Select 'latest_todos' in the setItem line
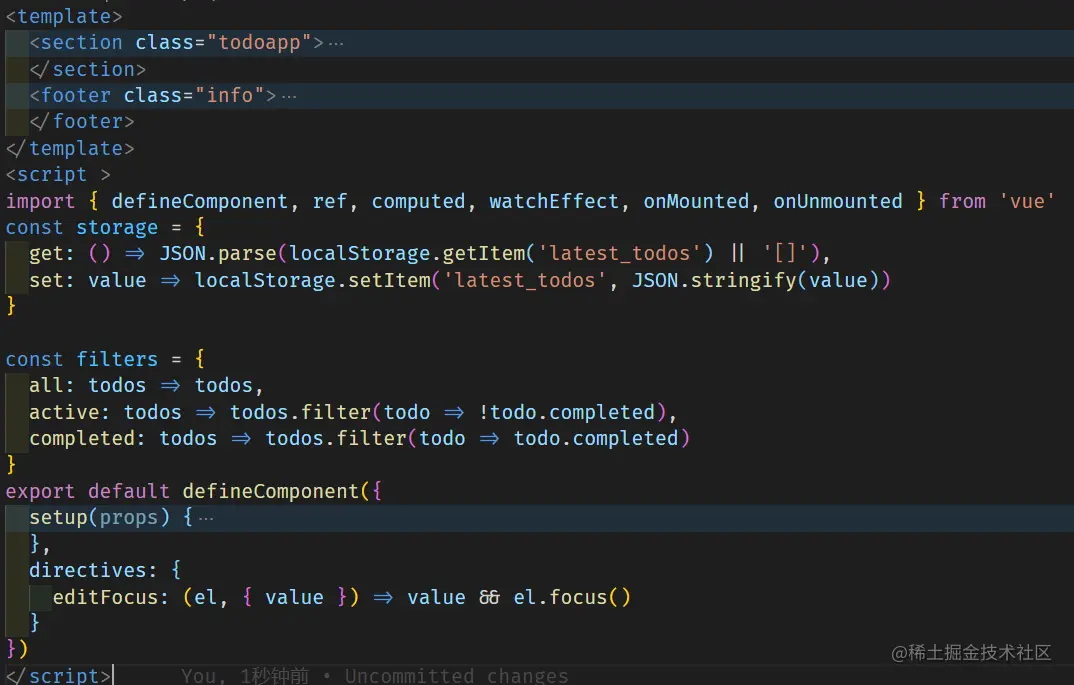 (525, 280)
